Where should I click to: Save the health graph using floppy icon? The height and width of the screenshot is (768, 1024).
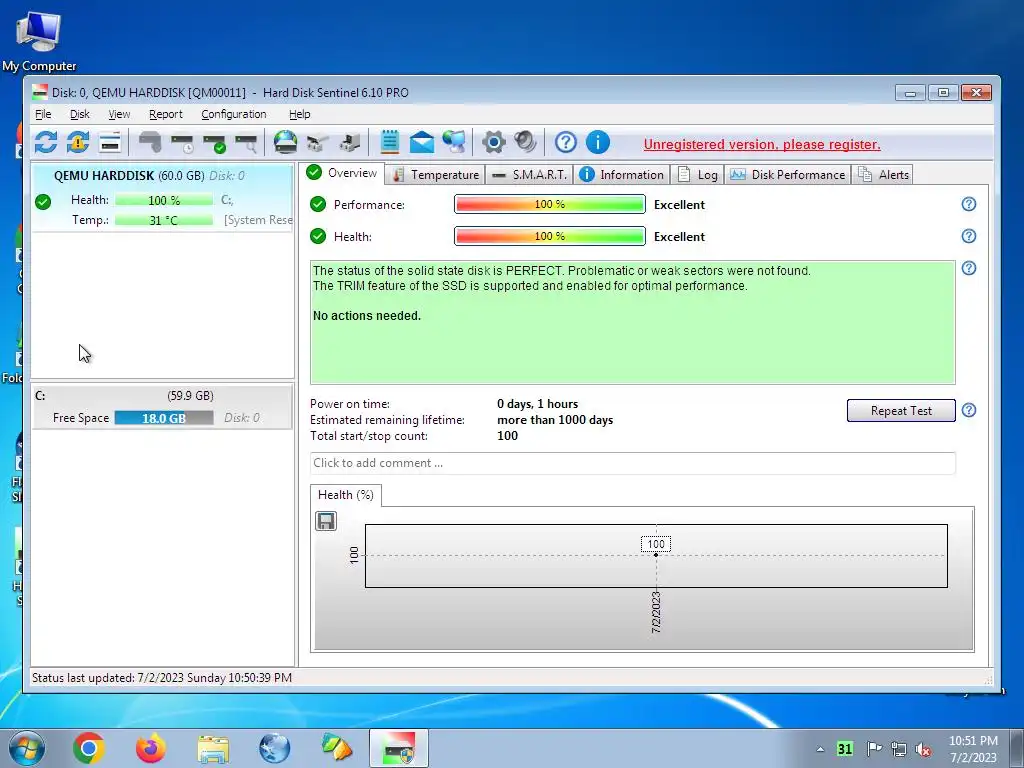(326, 521)
